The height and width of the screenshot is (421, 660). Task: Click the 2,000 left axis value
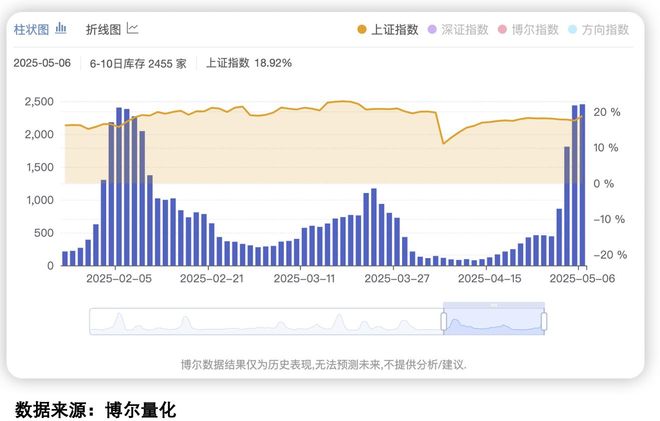39,134
